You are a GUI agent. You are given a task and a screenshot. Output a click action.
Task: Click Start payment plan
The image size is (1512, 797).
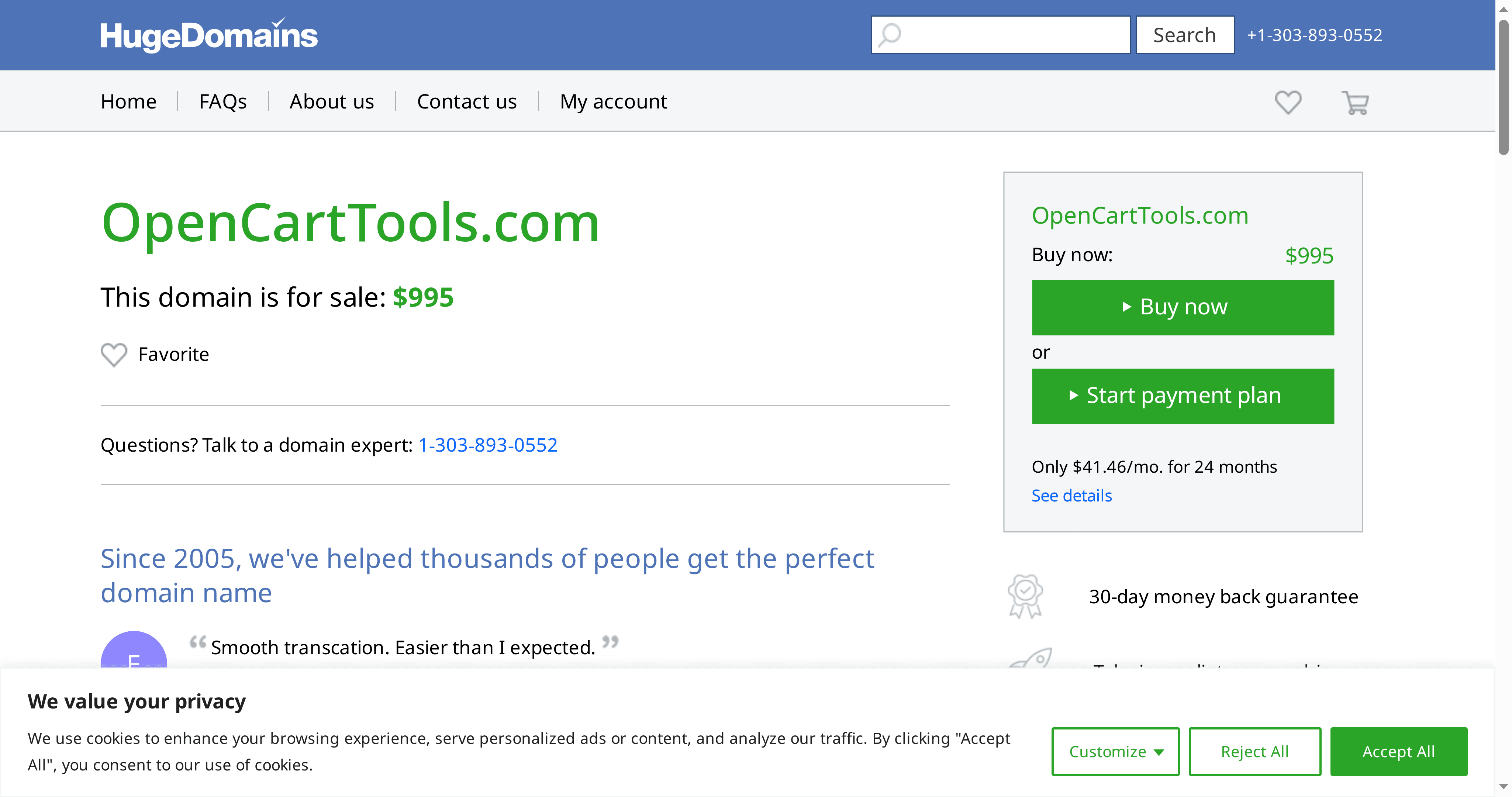(x=1183, y=396)
